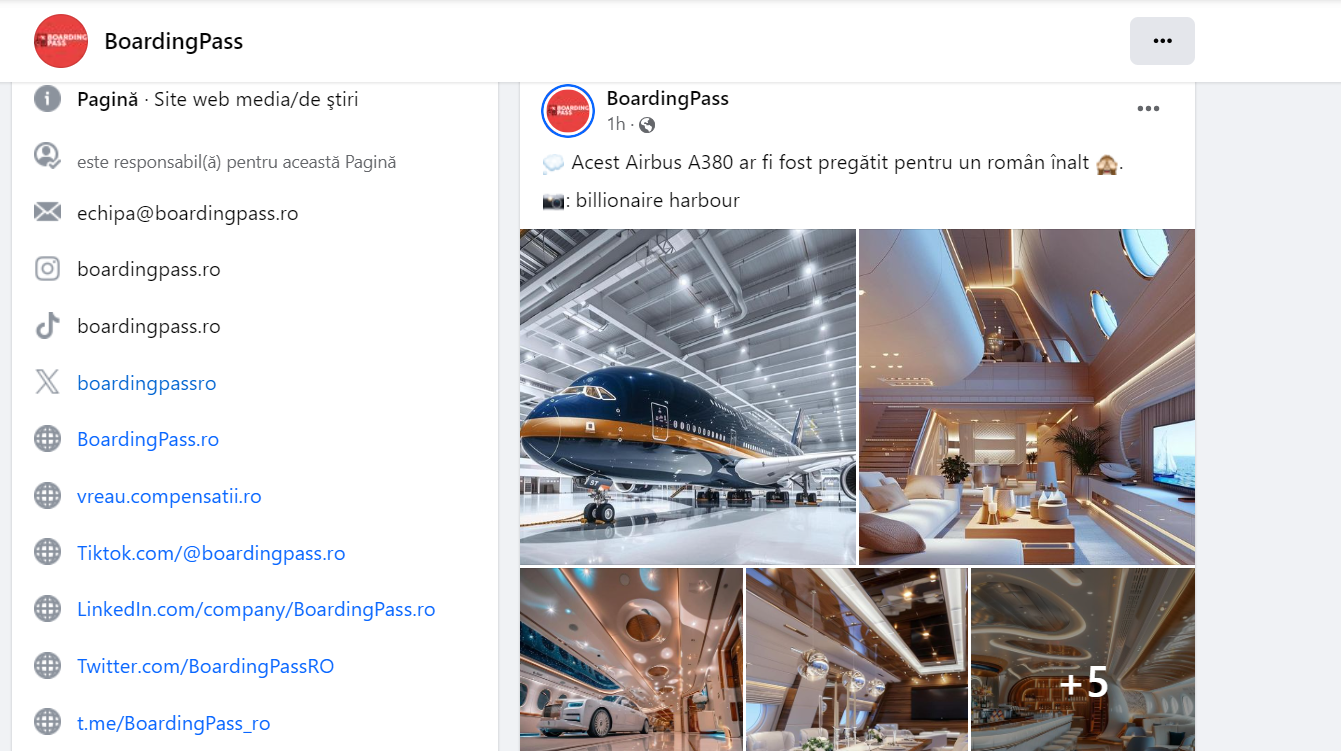Click the post author's BoardingPass avatar
1341x751 pixels.
(568, 110)
